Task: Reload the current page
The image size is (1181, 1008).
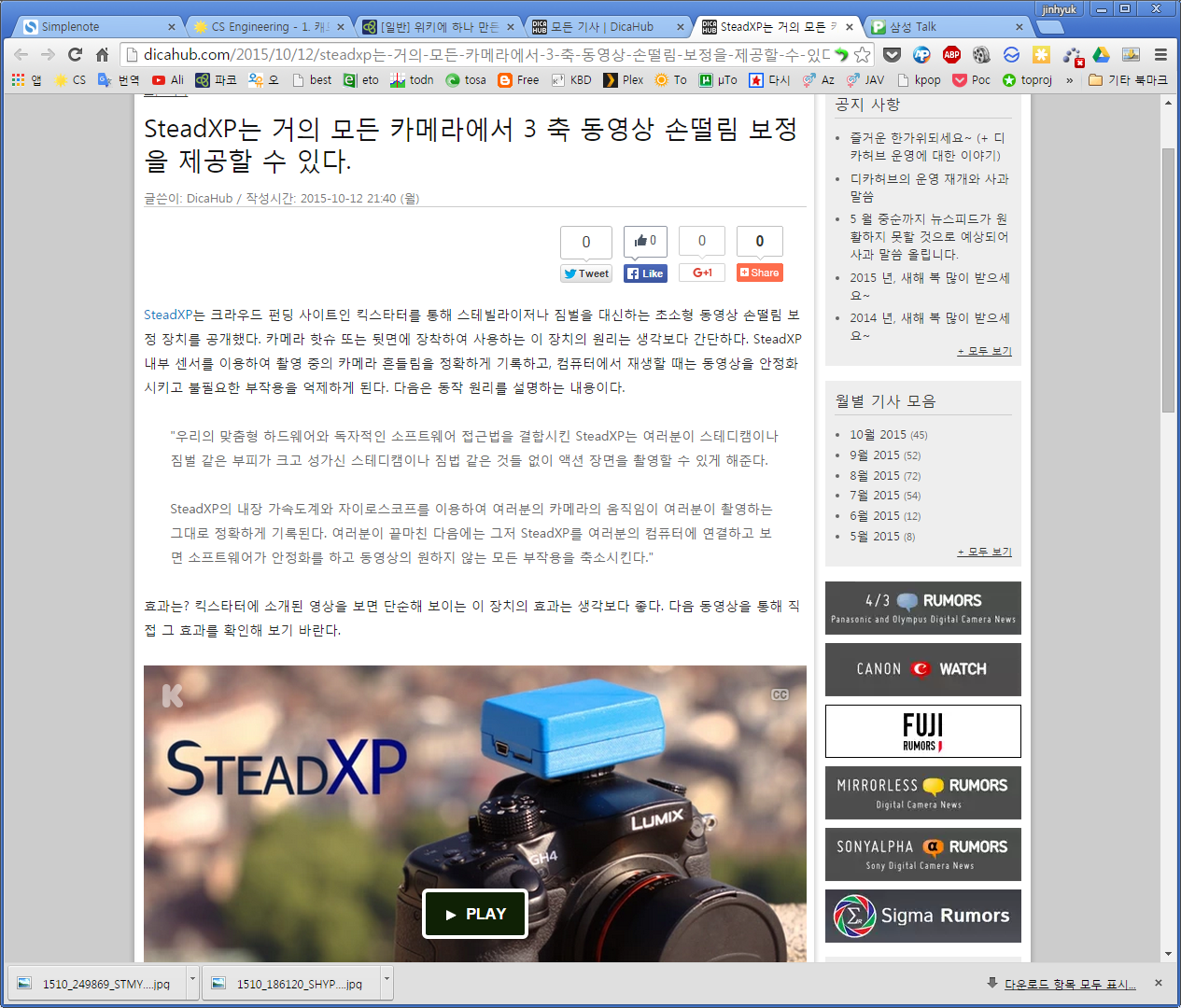Action: click(x=76, y=55)
